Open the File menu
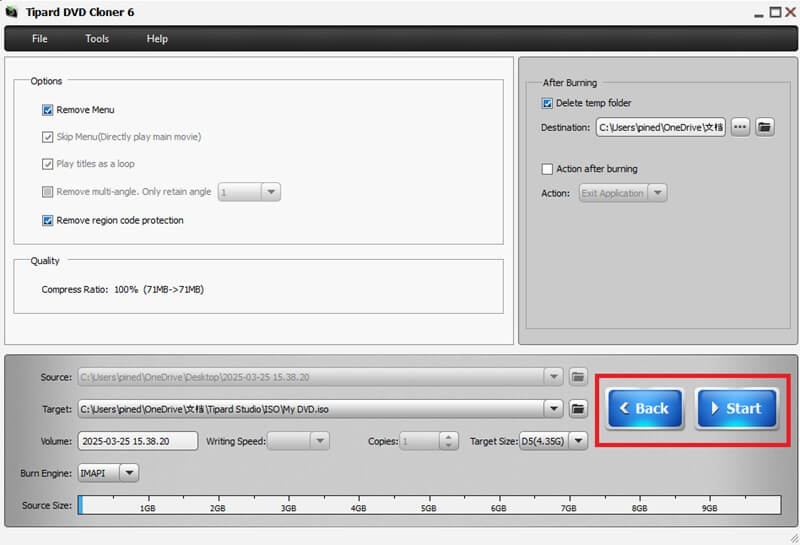This screenshot has height=545, width=800. [39, 39]
